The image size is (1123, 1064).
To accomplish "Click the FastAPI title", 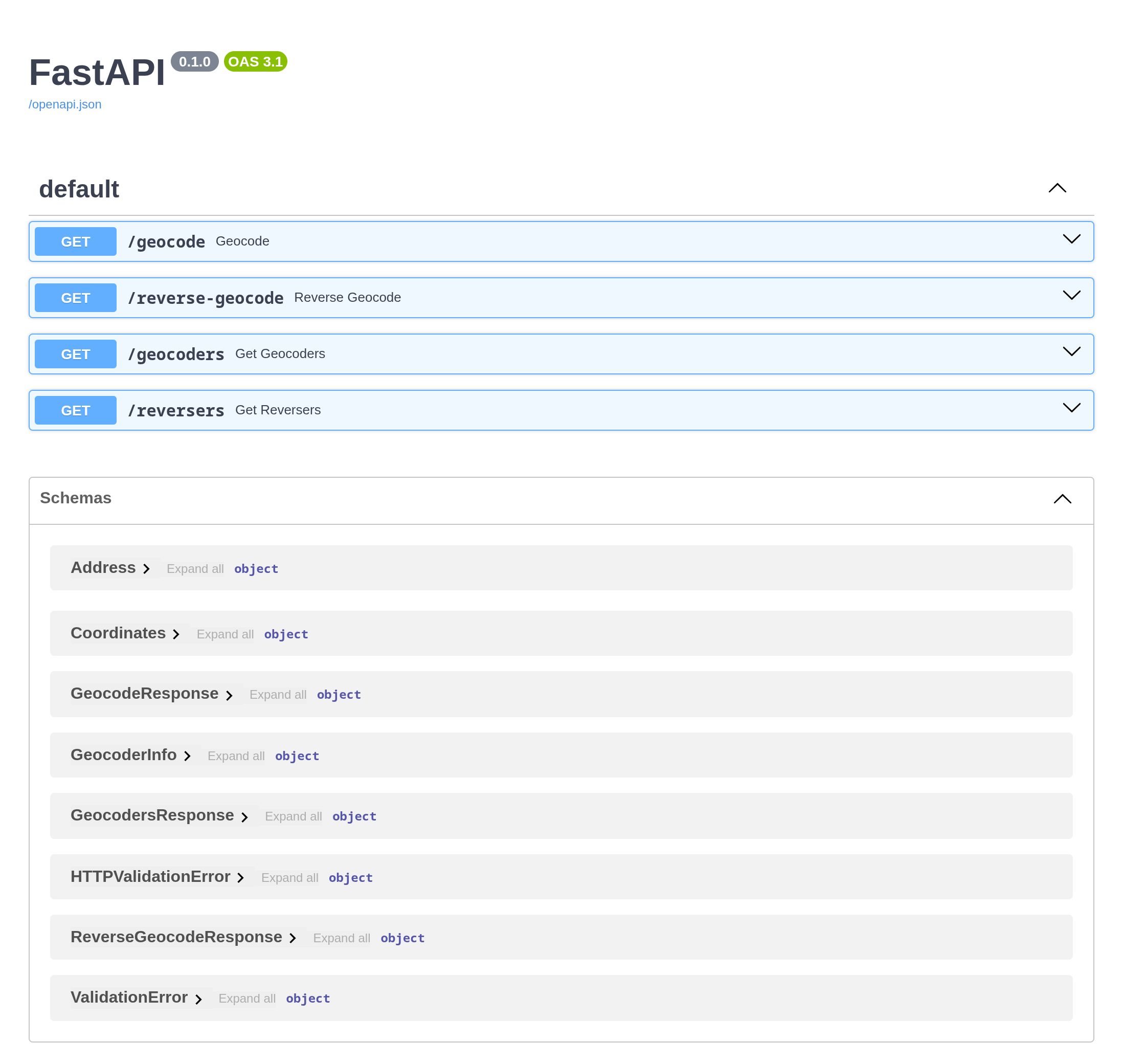I will point(97,73).
